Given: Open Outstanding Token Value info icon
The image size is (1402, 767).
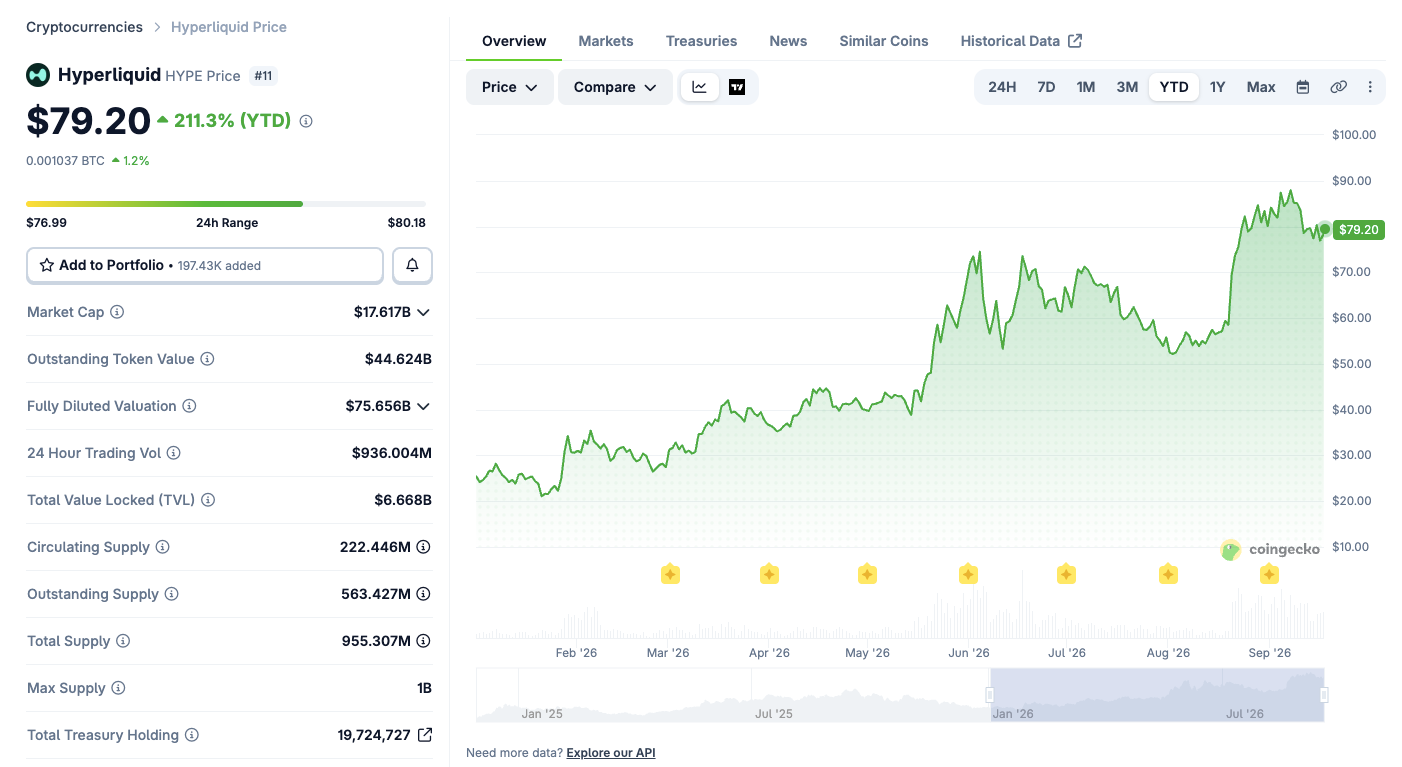Looking at the screenshot, I should point(207,359).
